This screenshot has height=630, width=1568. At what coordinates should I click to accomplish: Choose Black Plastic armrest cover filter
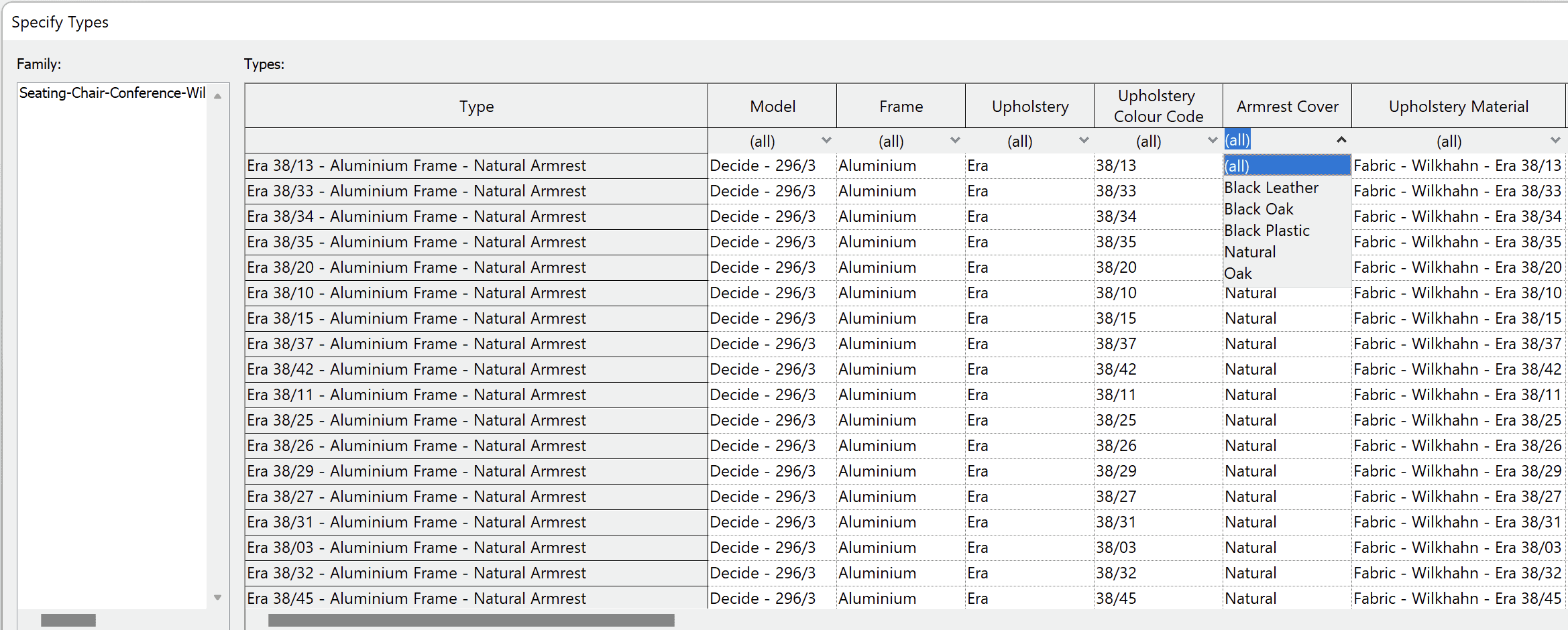[x=1266, y=231]
